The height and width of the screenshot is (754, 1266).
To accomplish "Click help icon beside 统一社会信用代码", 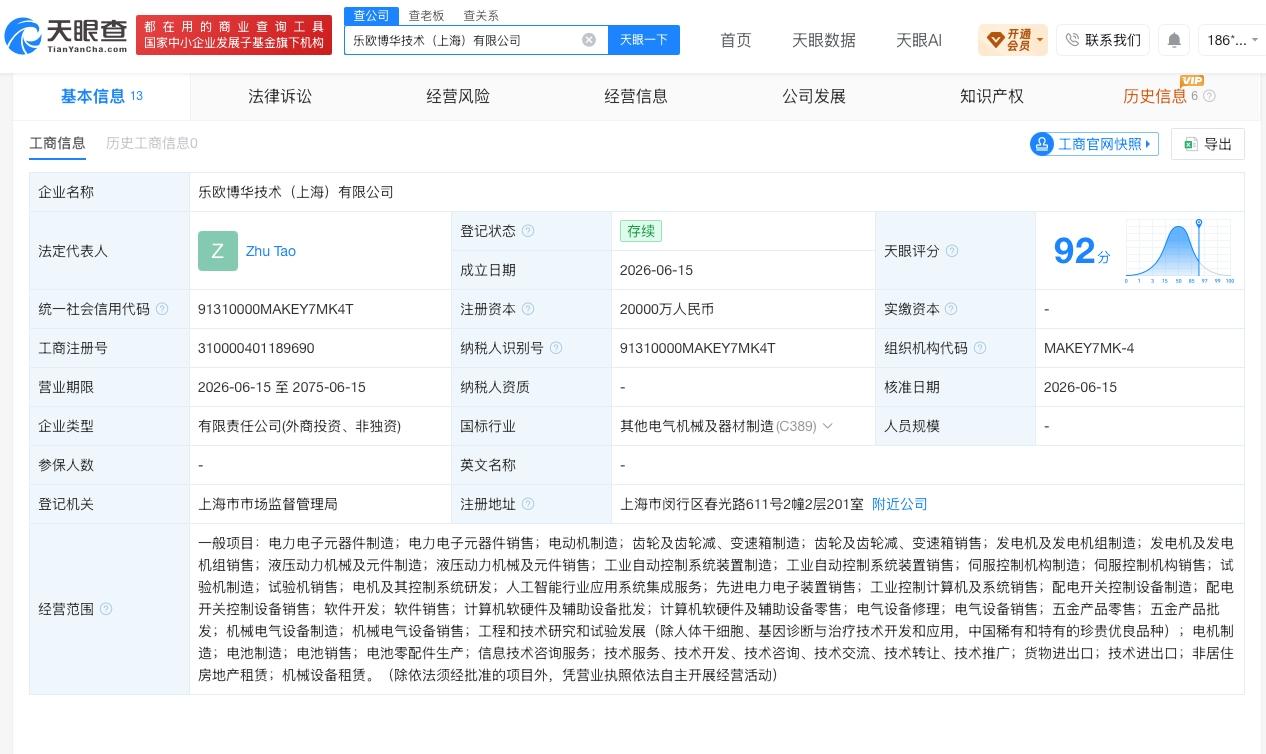I will pyautogui.click(x=162, y=309).
